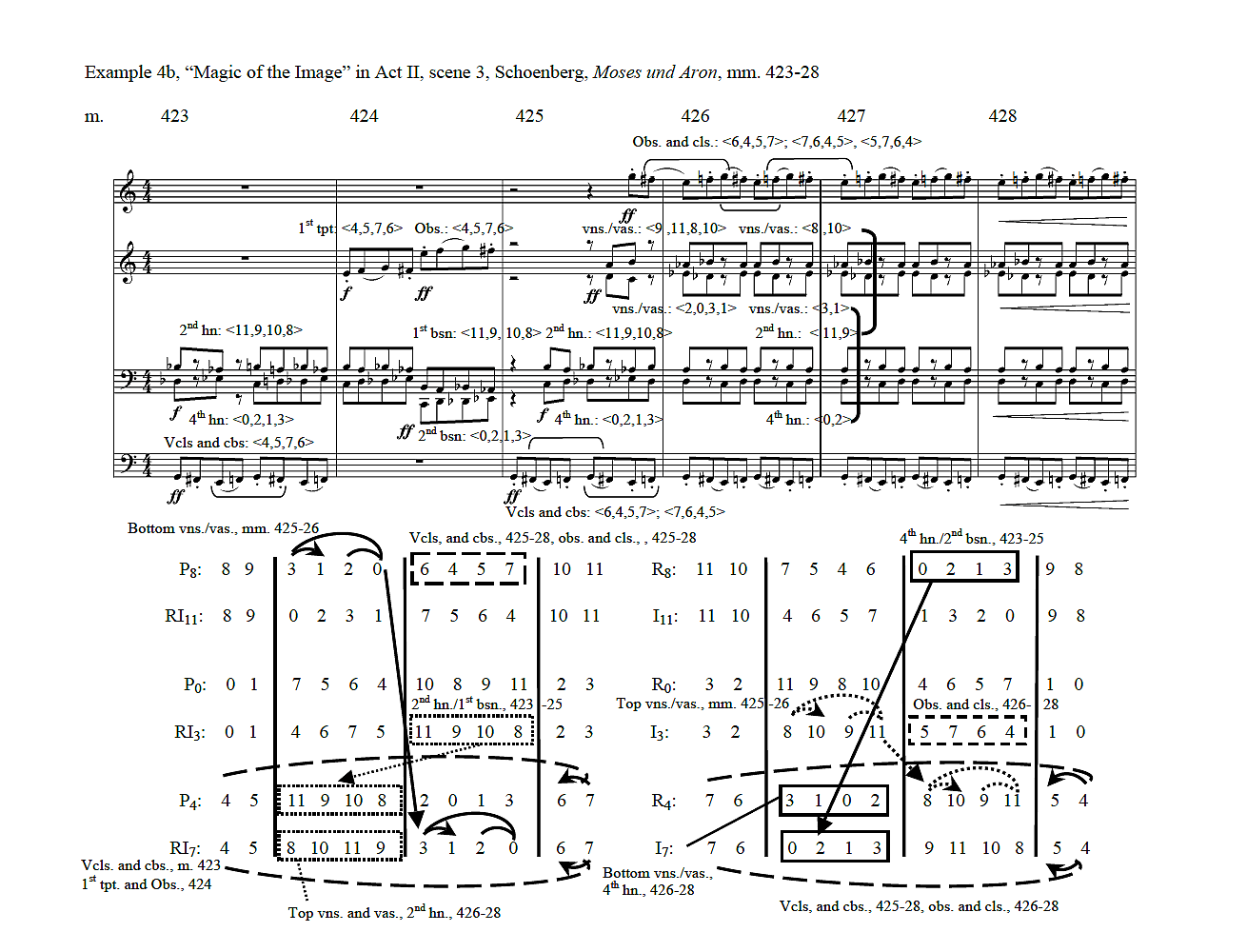Click "Bottom vns./vas., mm. 425-26" label
The image size is (1247, 952).
point(224,528)
